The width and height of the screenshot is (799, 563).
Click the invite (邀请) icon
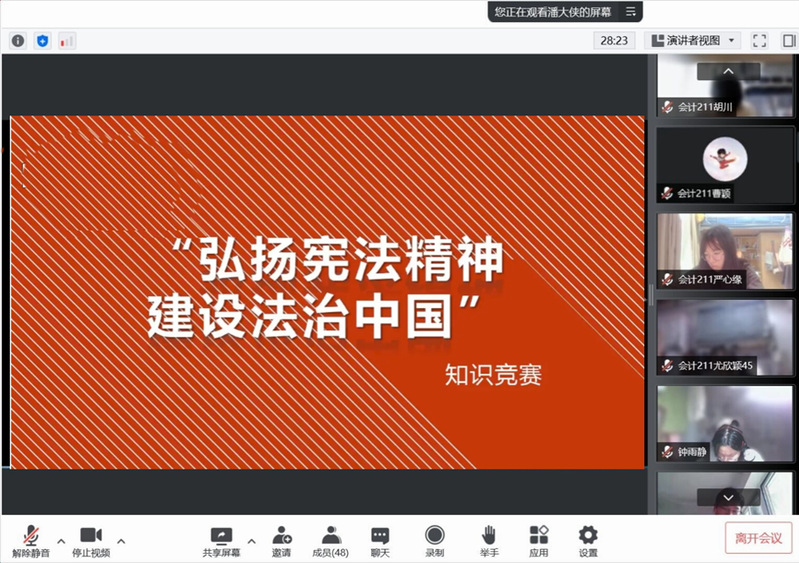point(282,539)
